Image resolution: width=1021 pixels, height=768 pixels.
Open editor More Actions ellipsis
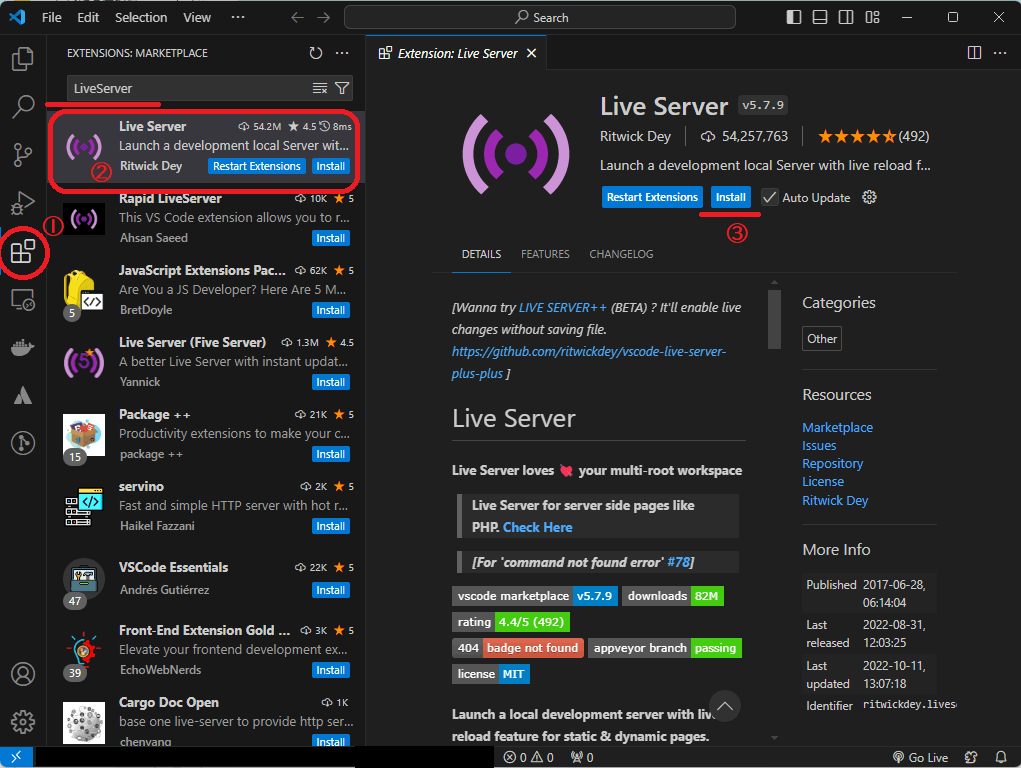tap(1000, 53)
